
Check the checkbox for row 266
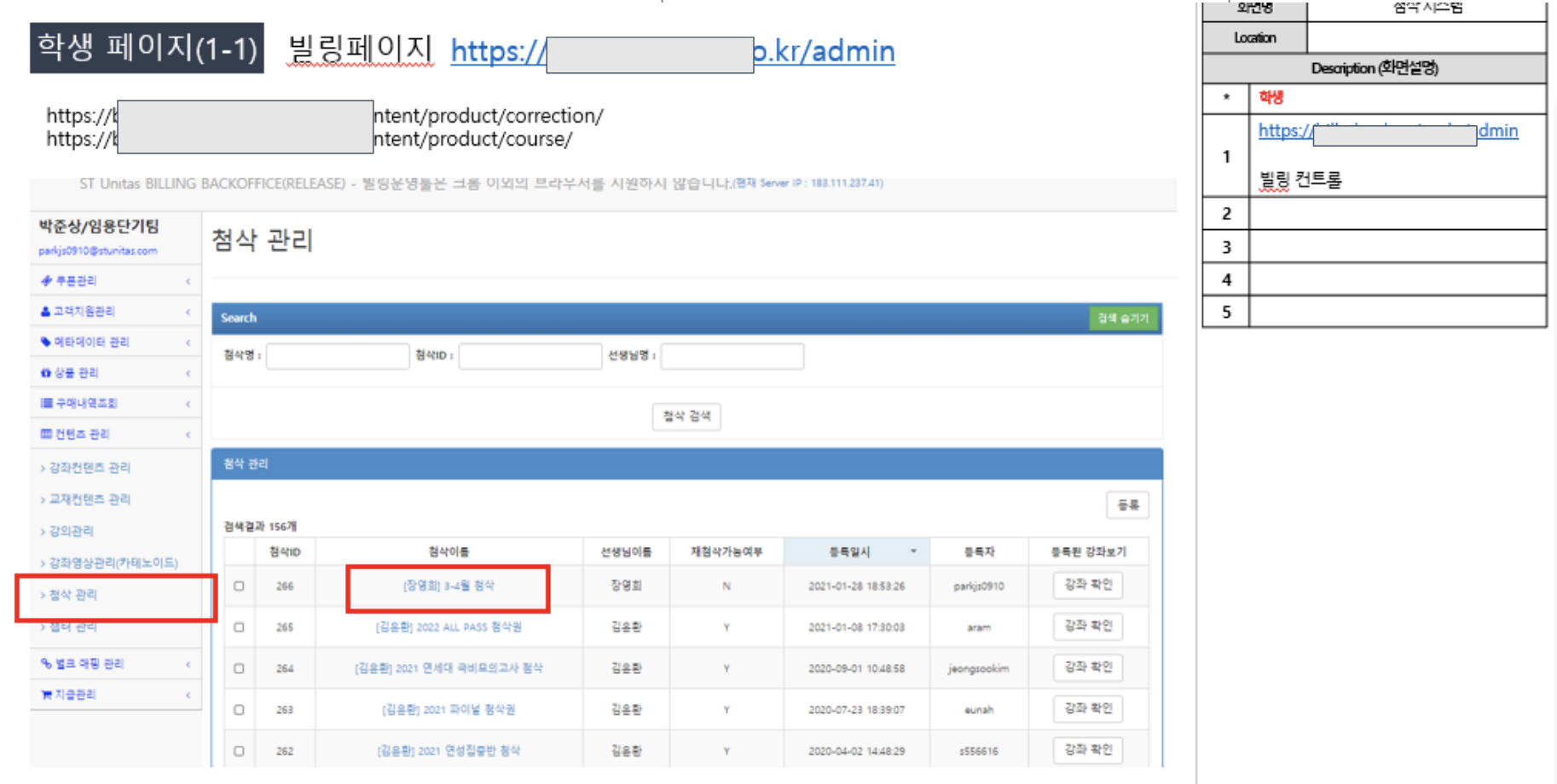pos(239,586)
